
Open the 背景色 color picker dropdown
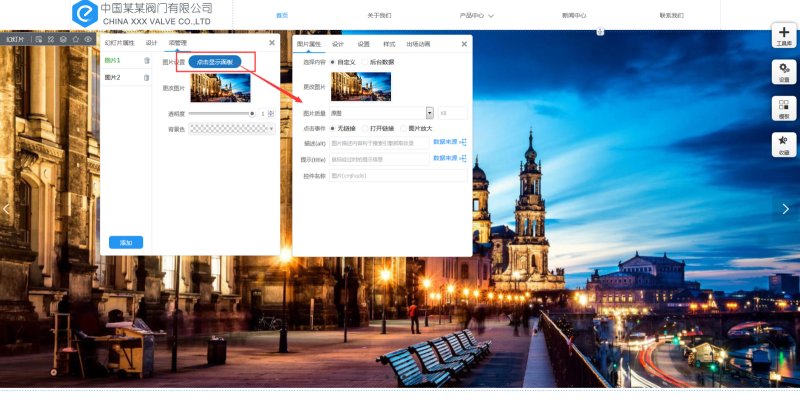(x=271, y=128)
